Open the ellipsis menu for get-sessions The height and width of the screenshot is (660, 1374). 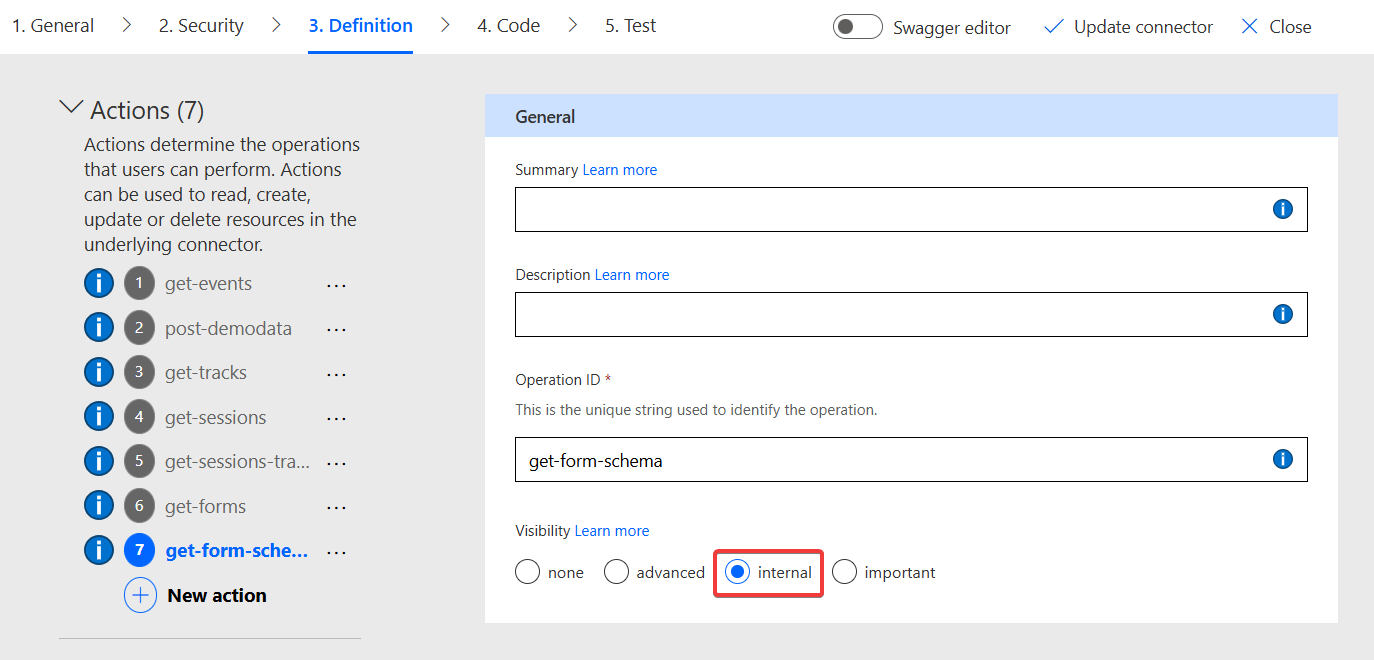pos(336,418)
